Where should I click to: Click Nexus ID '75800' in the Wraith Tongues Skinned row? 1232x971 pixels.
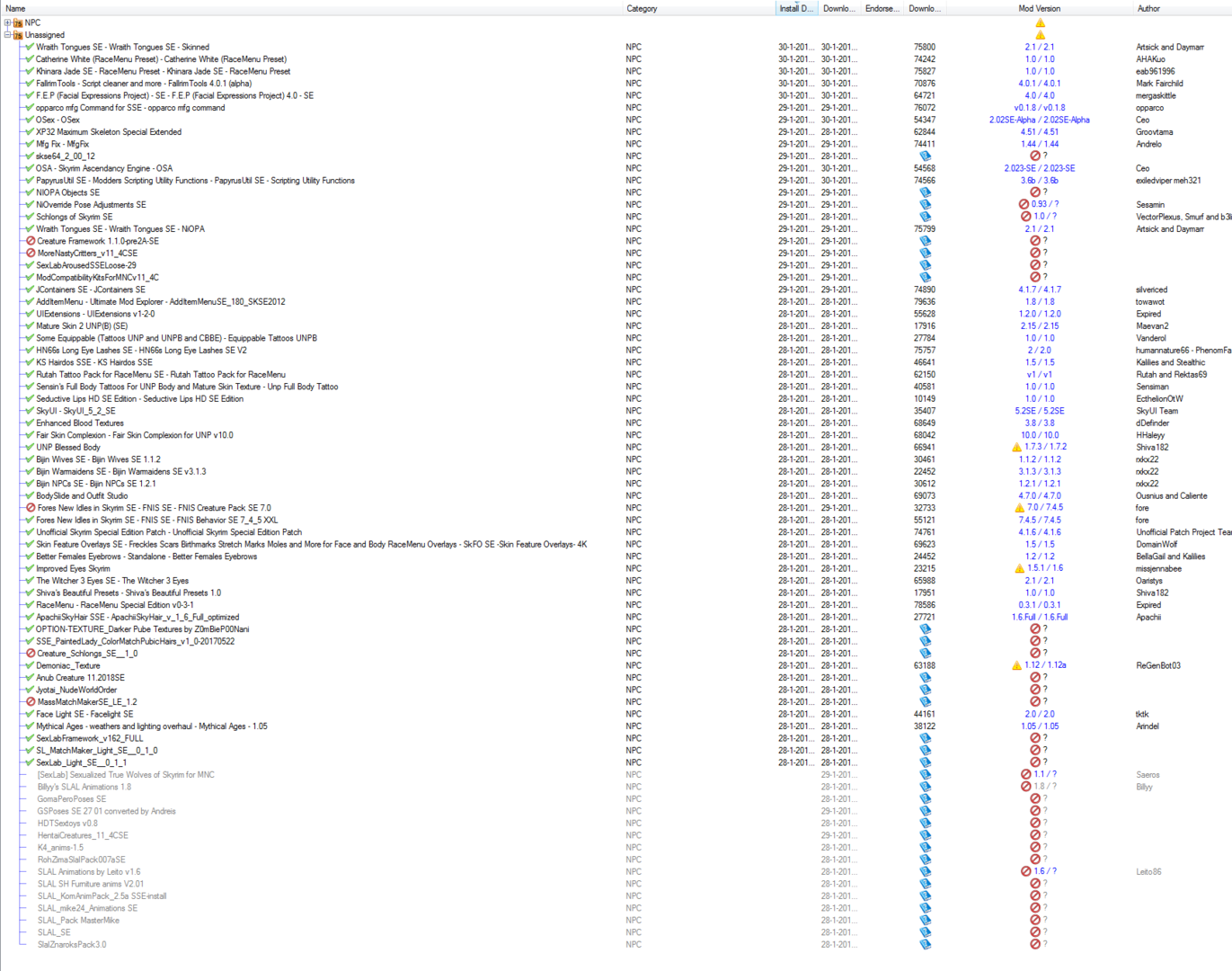pyautogui.click(x=924, y=47)
